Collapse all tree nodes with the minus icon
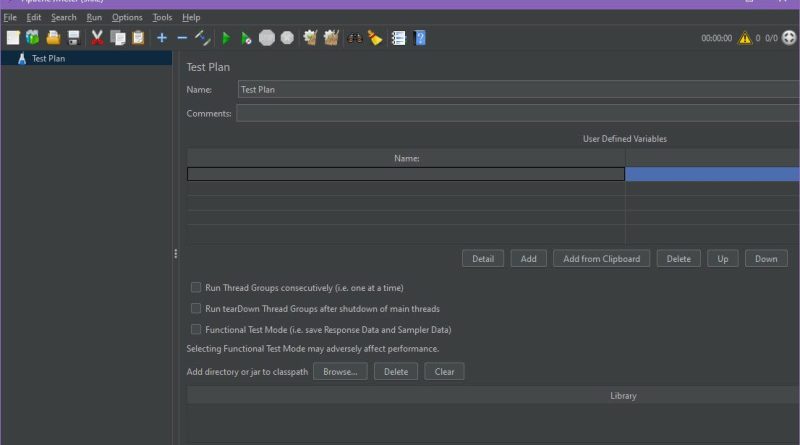The image size is (800, 445). tap(182, 38)
